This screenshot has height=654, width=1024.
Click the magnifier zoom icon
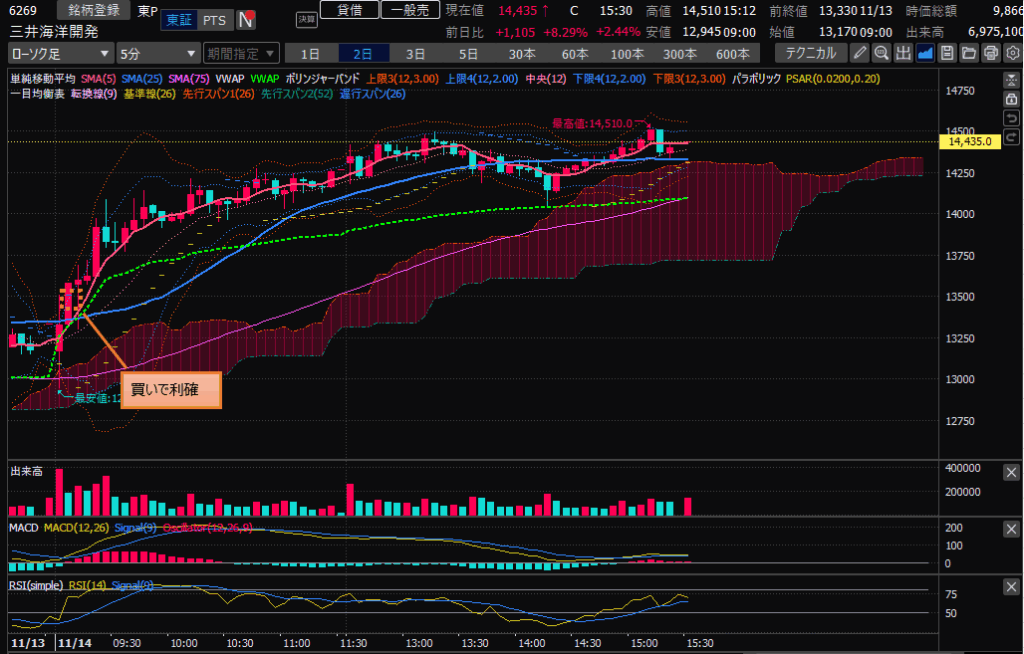[881, 53]
